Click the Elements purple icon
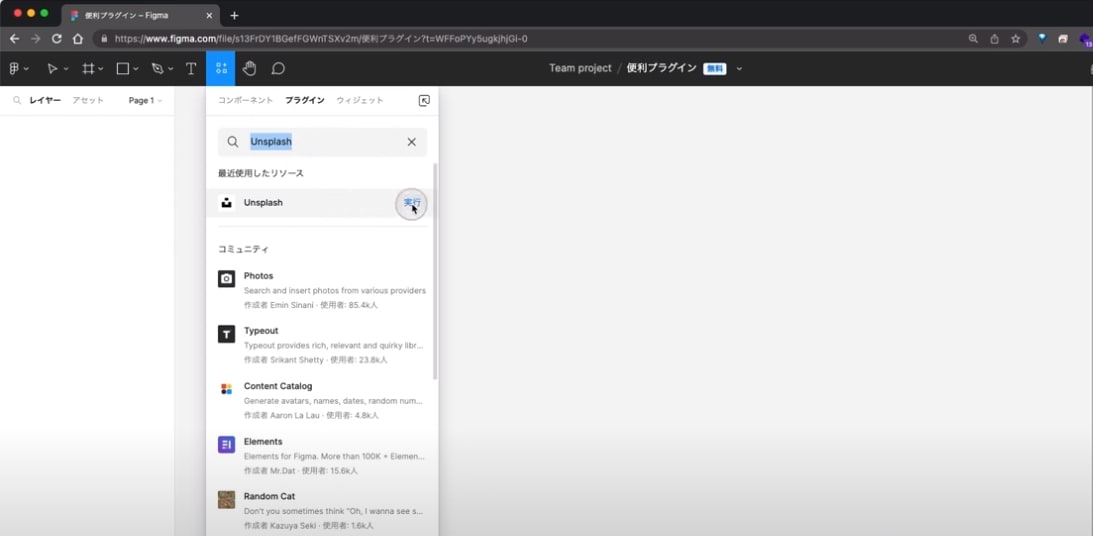 [226, 445]
